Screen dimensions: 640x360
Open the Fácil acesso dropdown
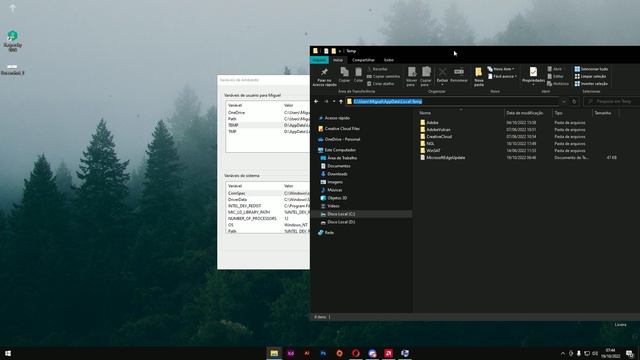click(502, 76)
